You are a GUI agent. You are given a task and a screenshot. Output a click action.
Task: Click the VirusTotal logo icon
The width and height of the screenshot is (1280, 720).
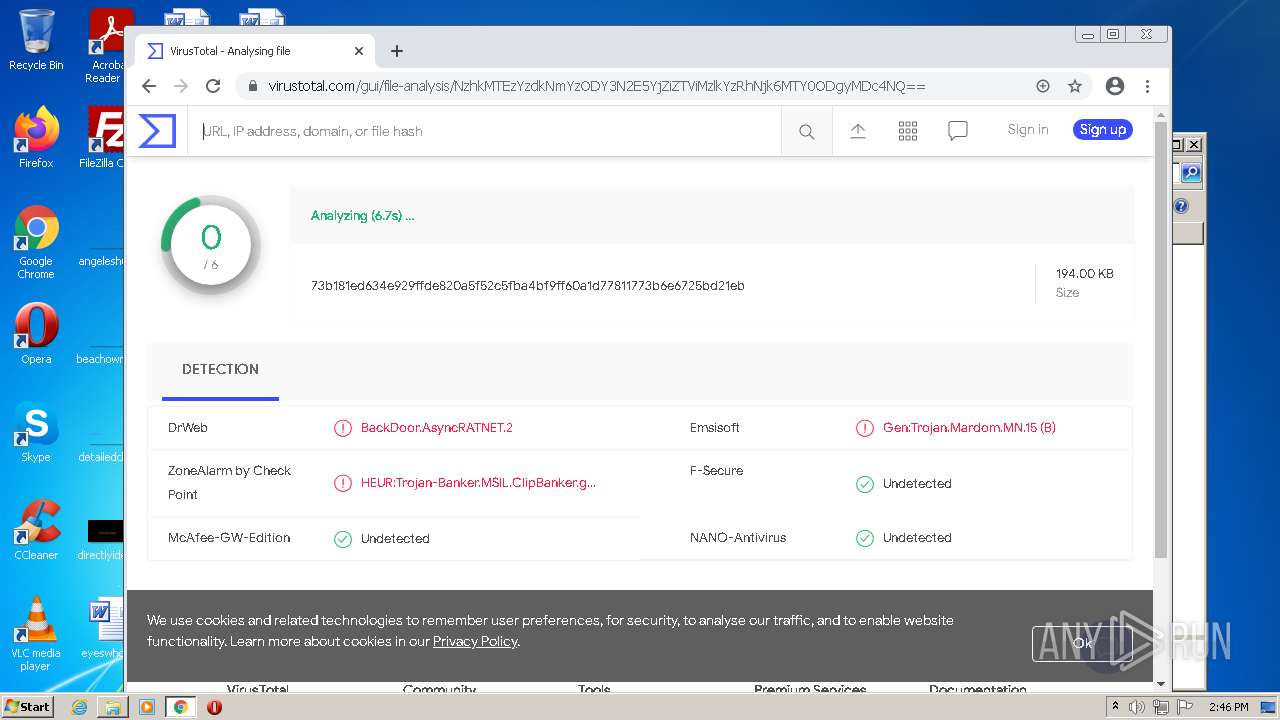click(157, 131)
